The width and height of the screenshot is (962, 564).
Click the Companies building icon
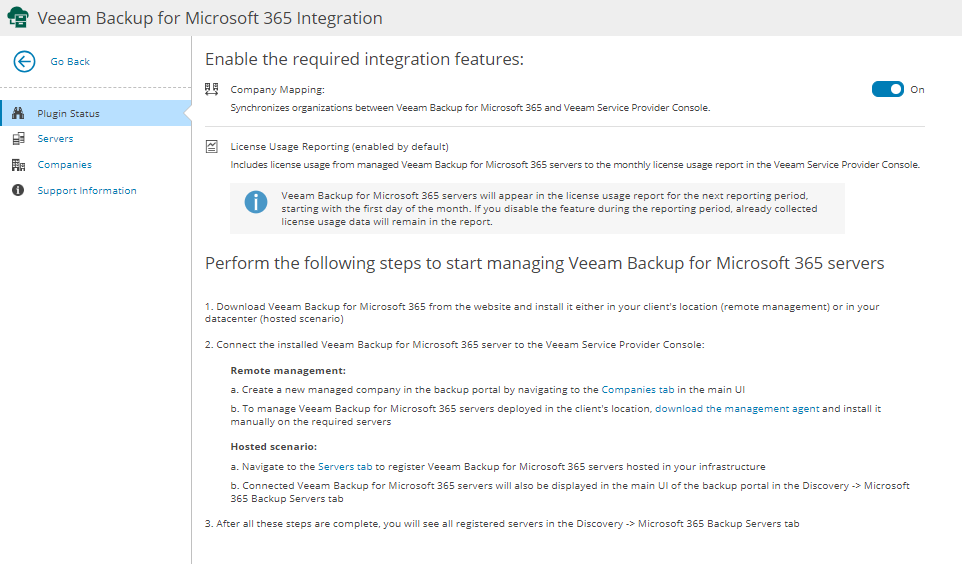tap(18, 165)
